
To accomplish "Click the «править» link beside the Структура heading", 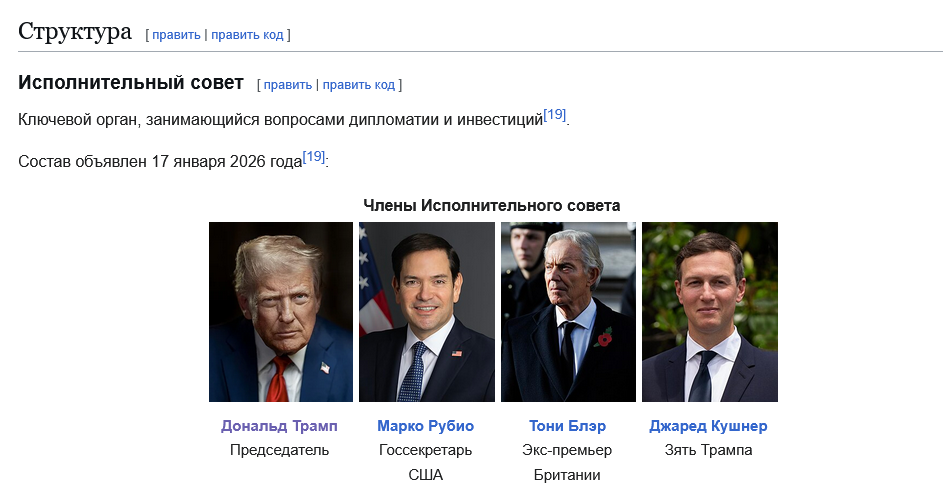I will coord(176,34).
